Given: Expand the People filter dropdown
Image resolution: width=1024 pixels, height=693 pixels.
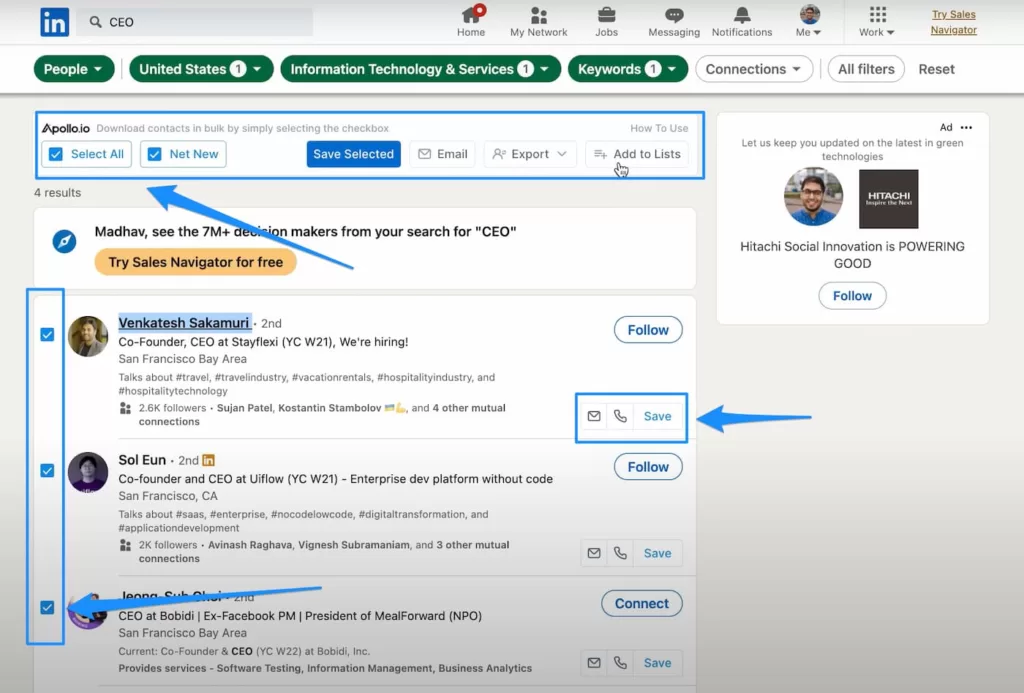Looking at the screenshot, I should (x=73, y=69).
